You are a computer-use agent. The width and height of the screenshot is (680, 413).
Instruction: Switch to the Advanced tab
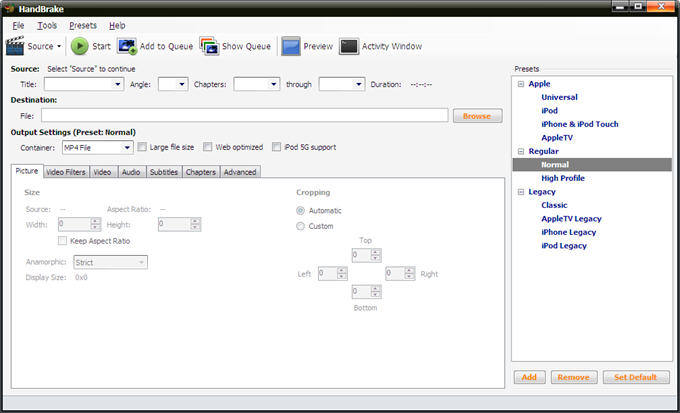[x=240, y=172]
